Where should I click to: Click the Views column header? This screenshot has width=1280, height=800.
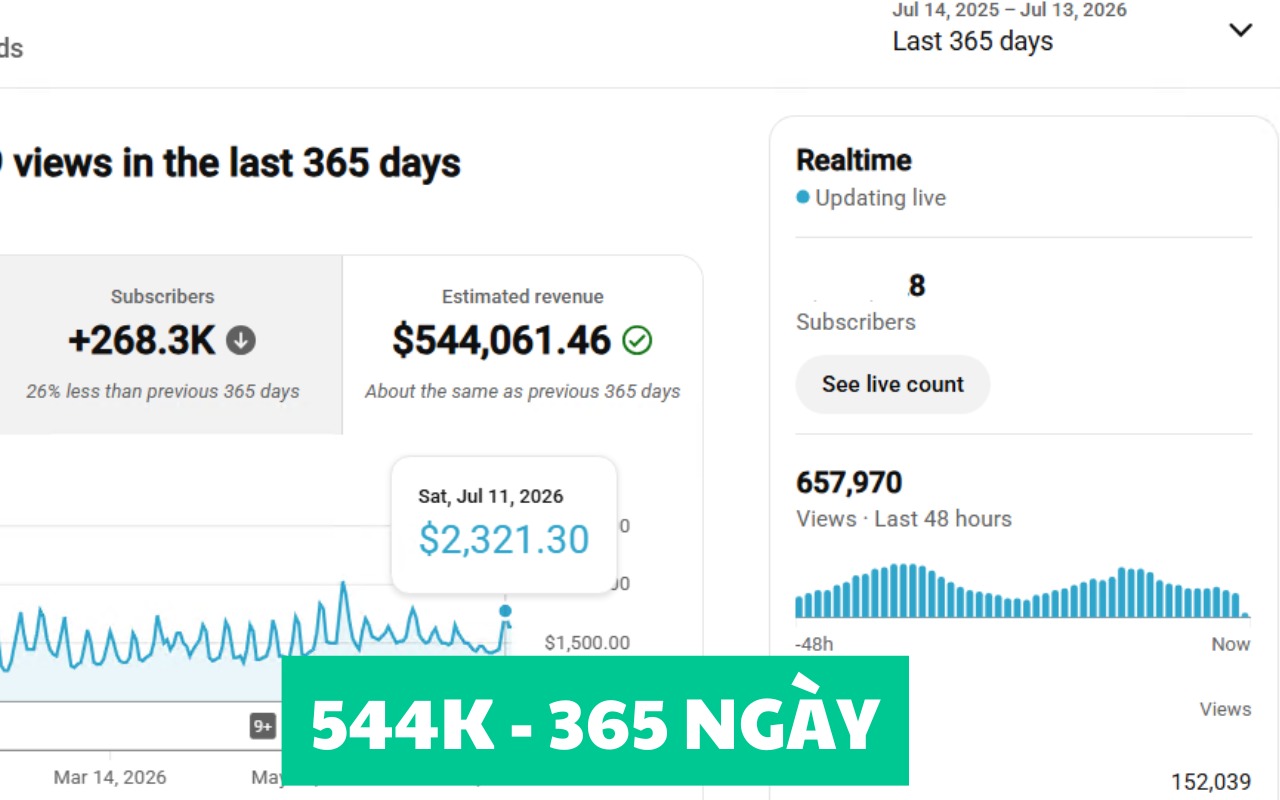pos(1225,709)
